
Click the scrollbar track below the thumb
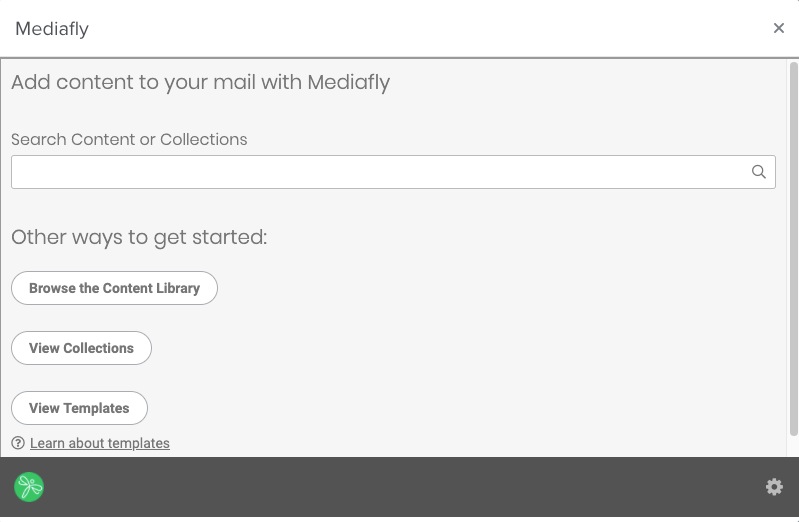794,447
